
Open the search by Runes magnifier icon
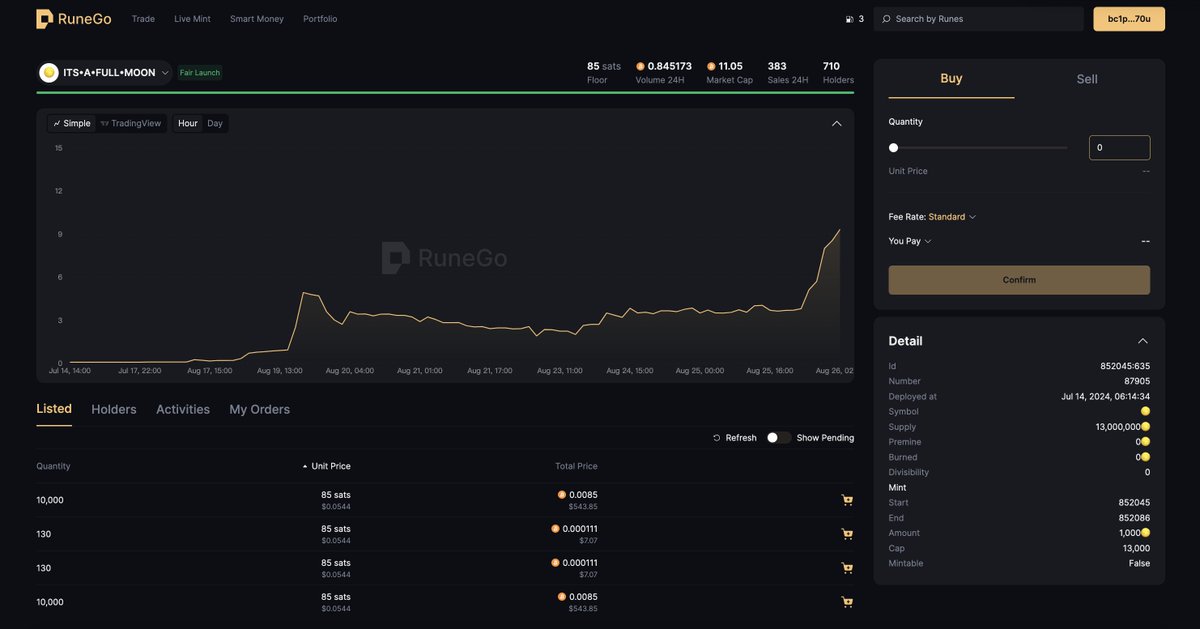(885, 18)
